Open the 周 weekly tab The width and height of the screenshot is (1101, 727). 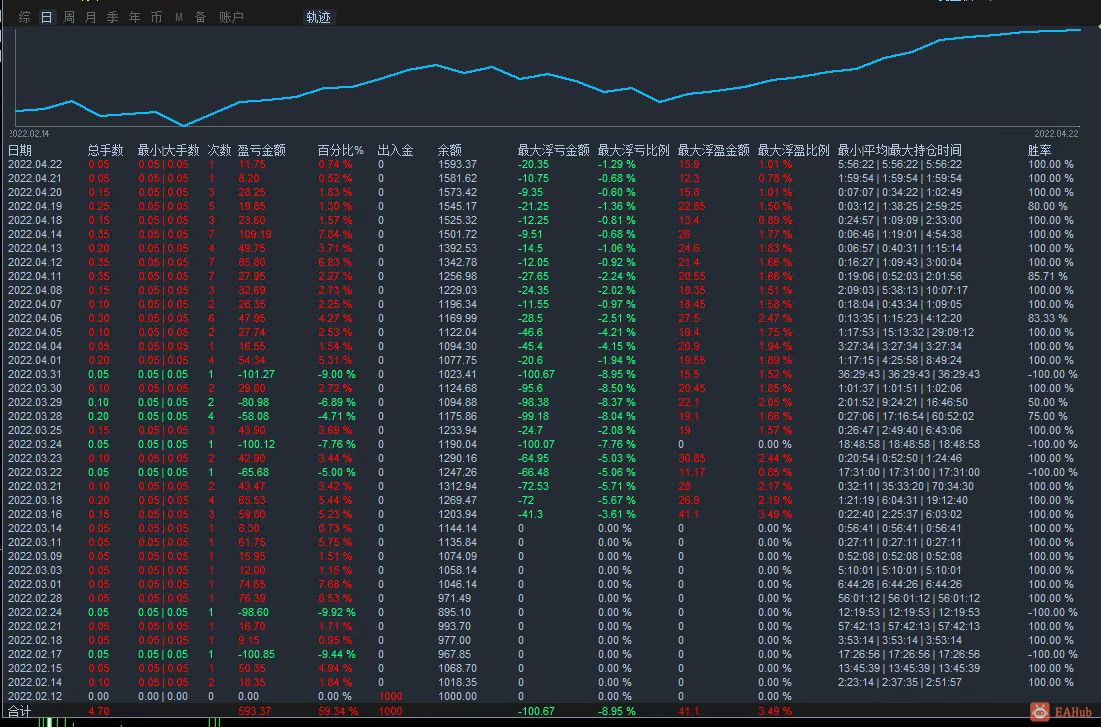pyautogui.click(x=69, y=17)
